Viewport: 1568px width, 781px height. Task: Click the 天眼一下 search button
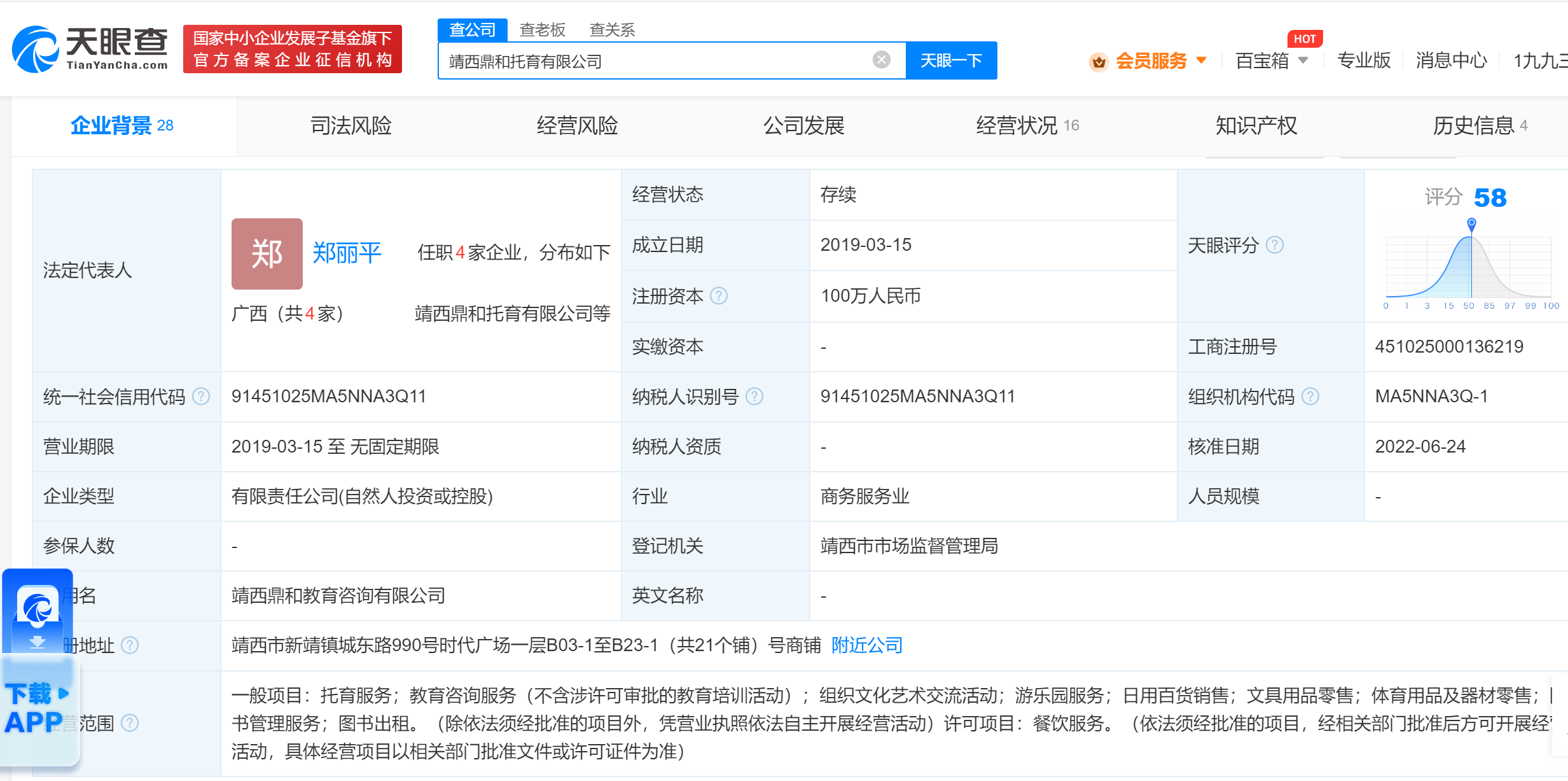coord(950,60)
